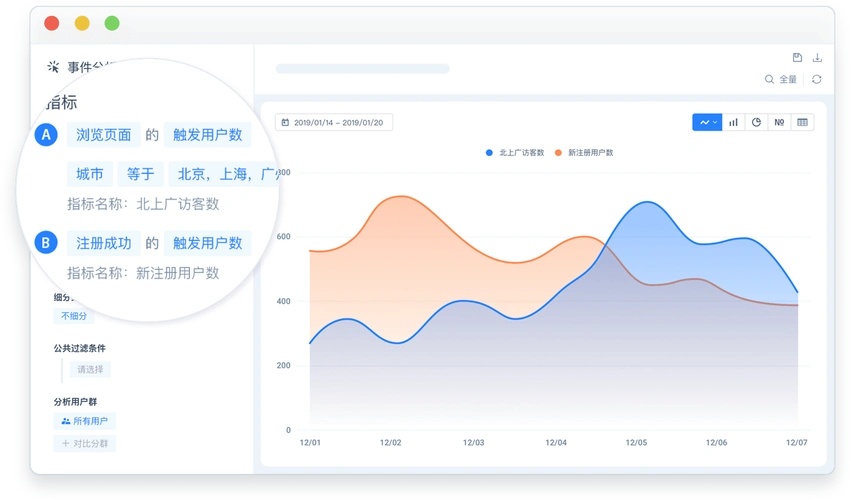Click the report title placeholder bar

[363, 68]
